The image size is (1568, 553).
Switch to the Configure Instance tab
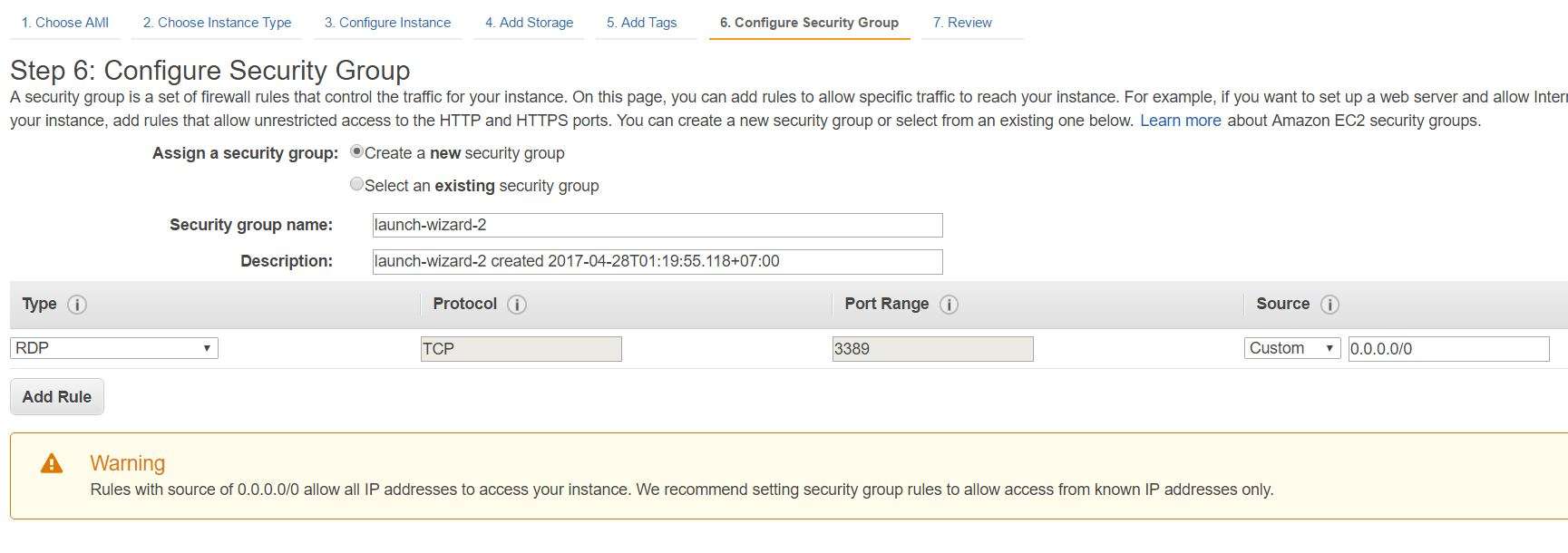point(387,23)
